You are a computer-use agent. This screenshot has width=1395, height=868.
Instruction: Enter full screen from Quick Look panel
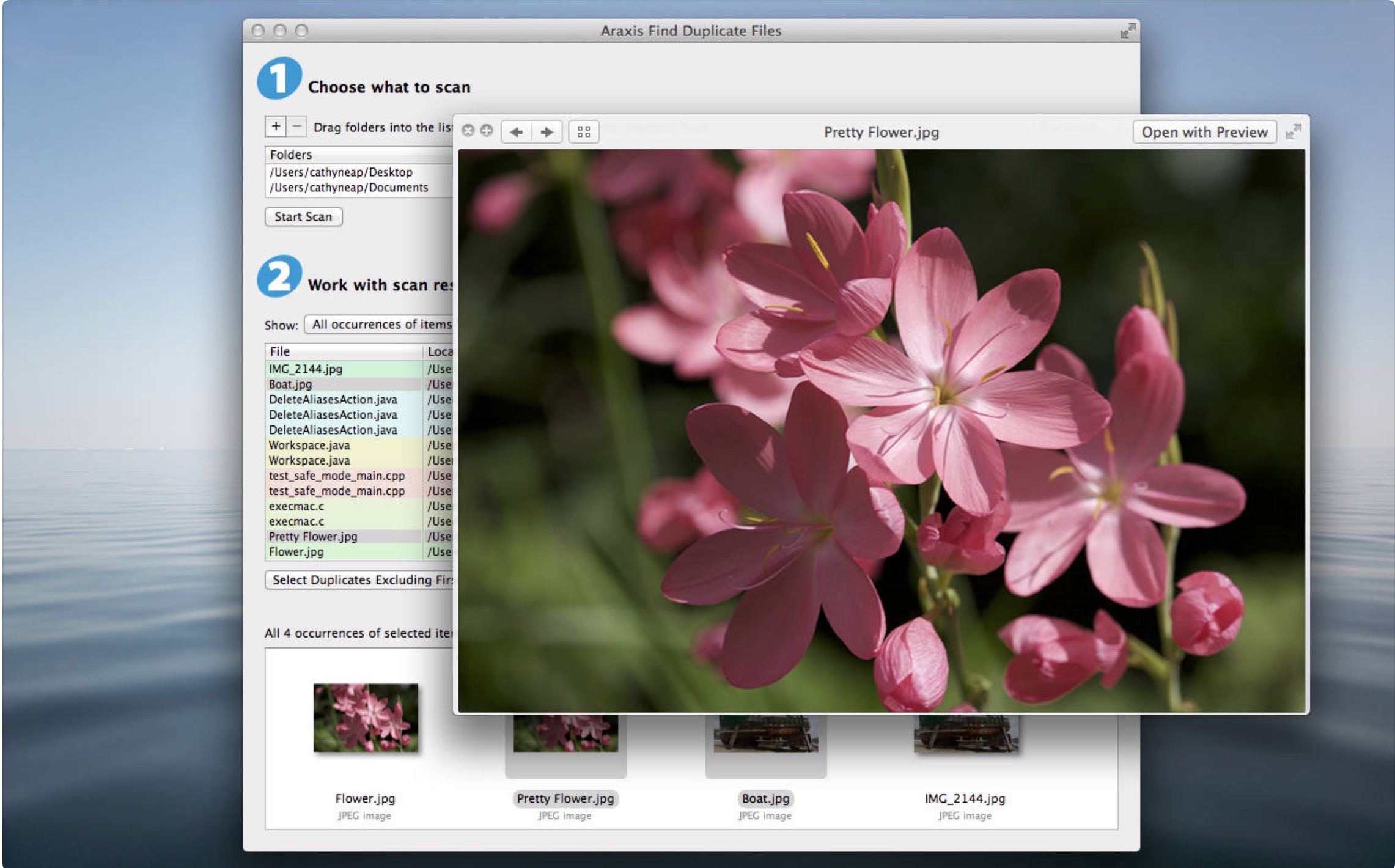[x=1293, y=131]
